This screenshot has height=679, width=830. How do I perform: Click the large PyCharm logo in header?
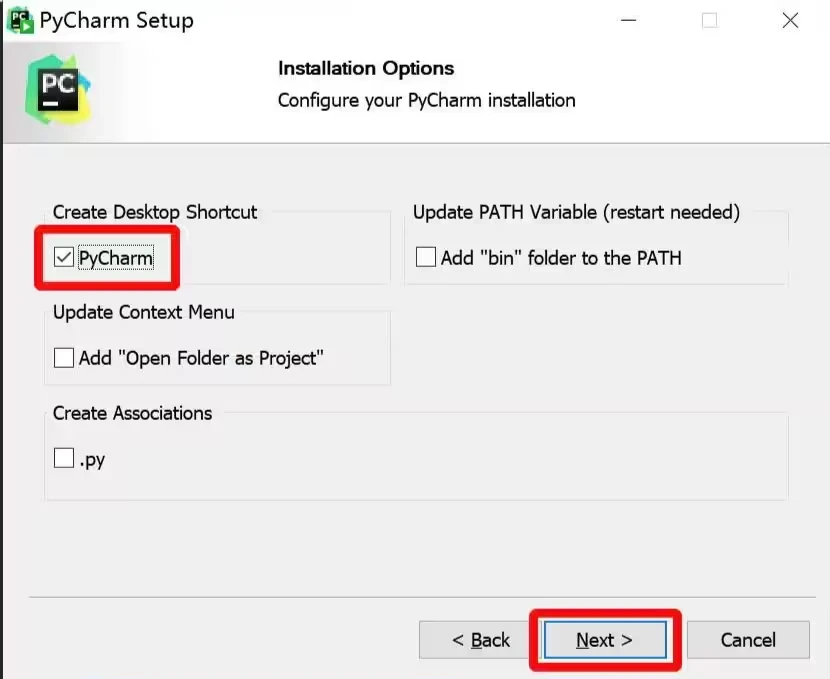point(56,89)
